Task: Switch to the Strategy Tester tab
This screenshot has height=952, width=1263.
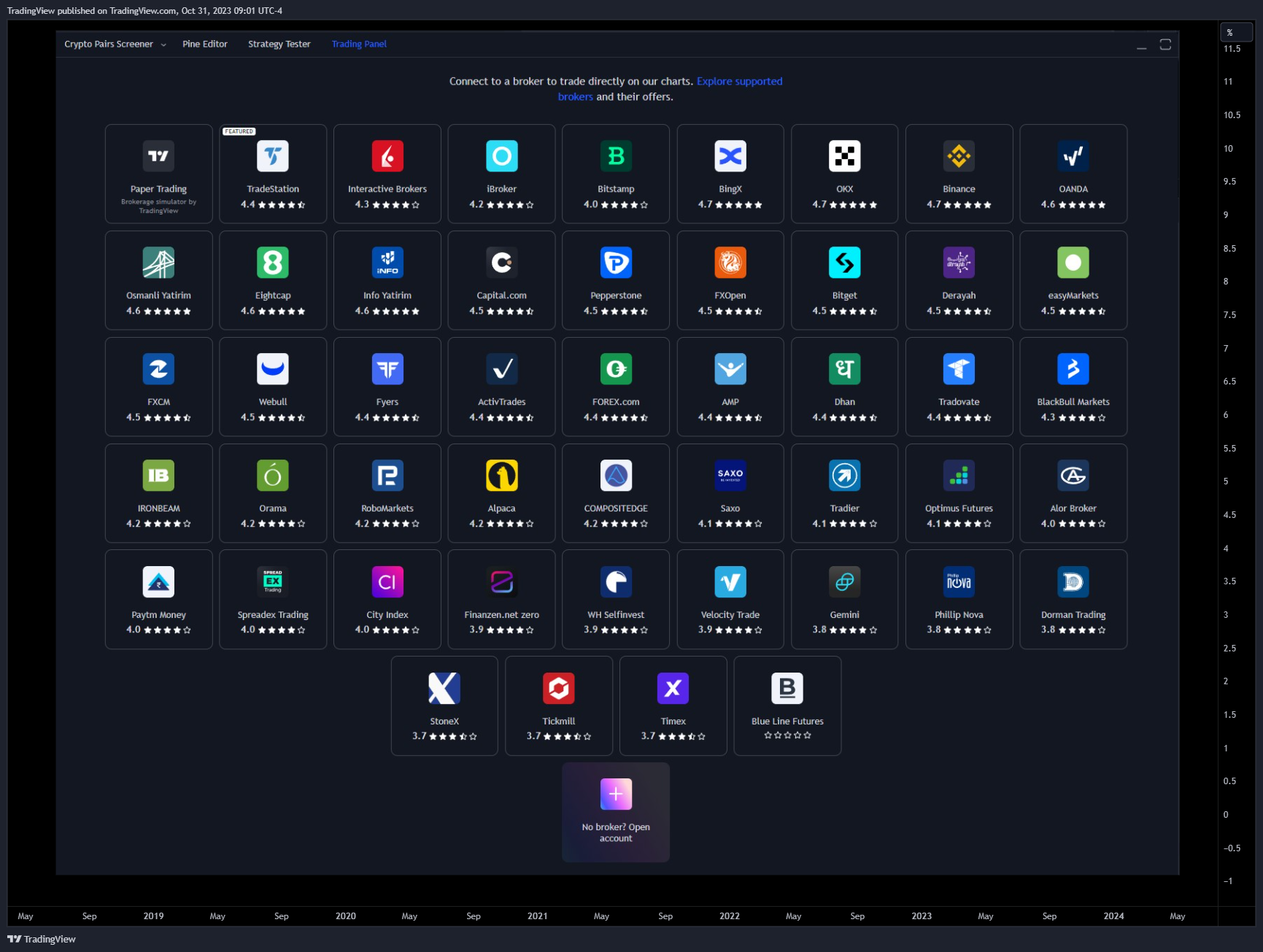Action: [279, 44]
